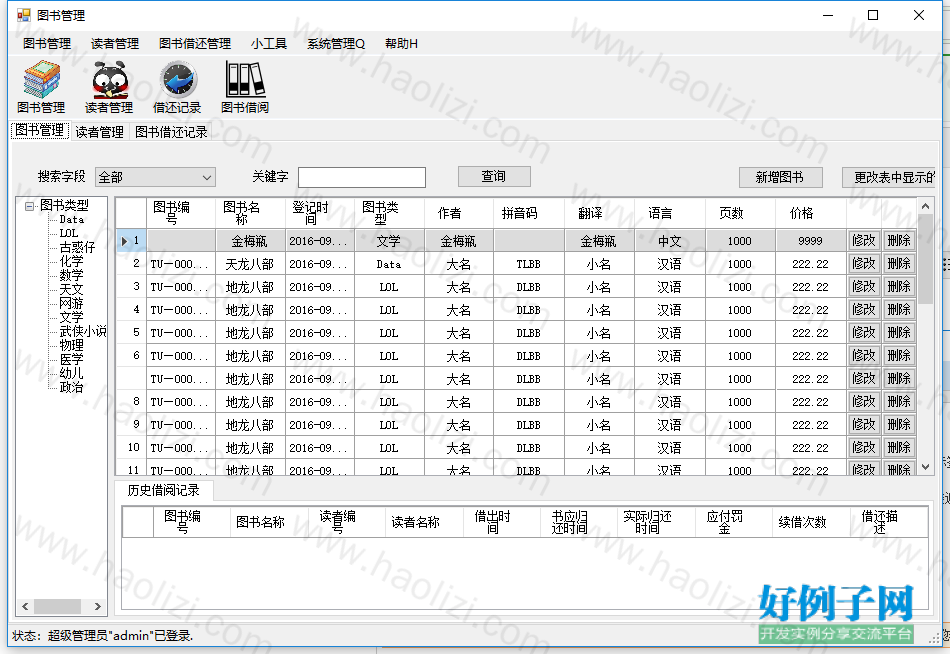This screenshot has width=950, height=654.
Task: Open the 图书借还管理 menu
Action: pyautogui.click(x=195, y=44)
